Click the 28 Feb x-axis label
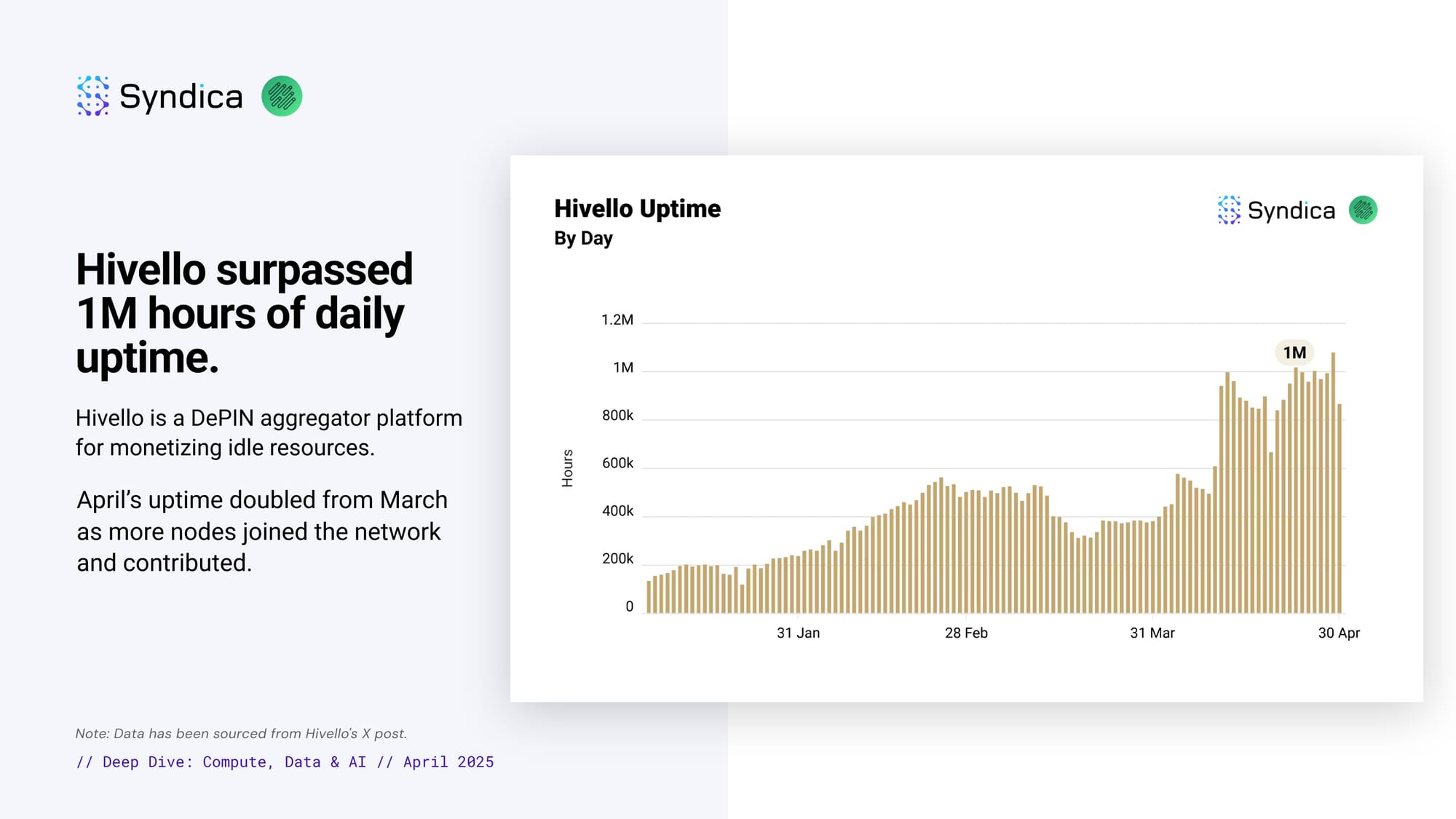1456x819 pixels. [966, 633]
